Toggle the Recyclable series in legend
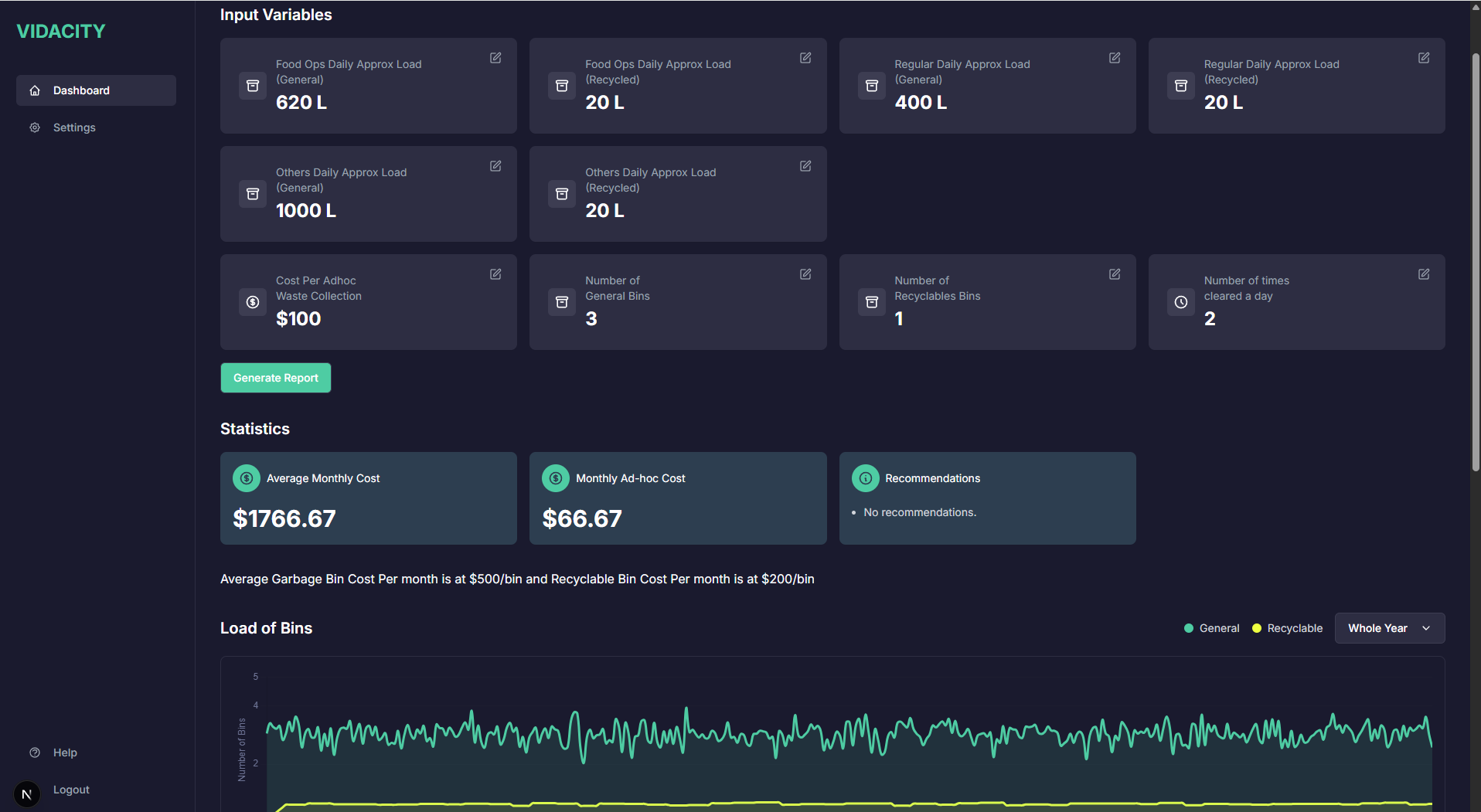Screen dimensions: 1481x812 (1287, 628)
